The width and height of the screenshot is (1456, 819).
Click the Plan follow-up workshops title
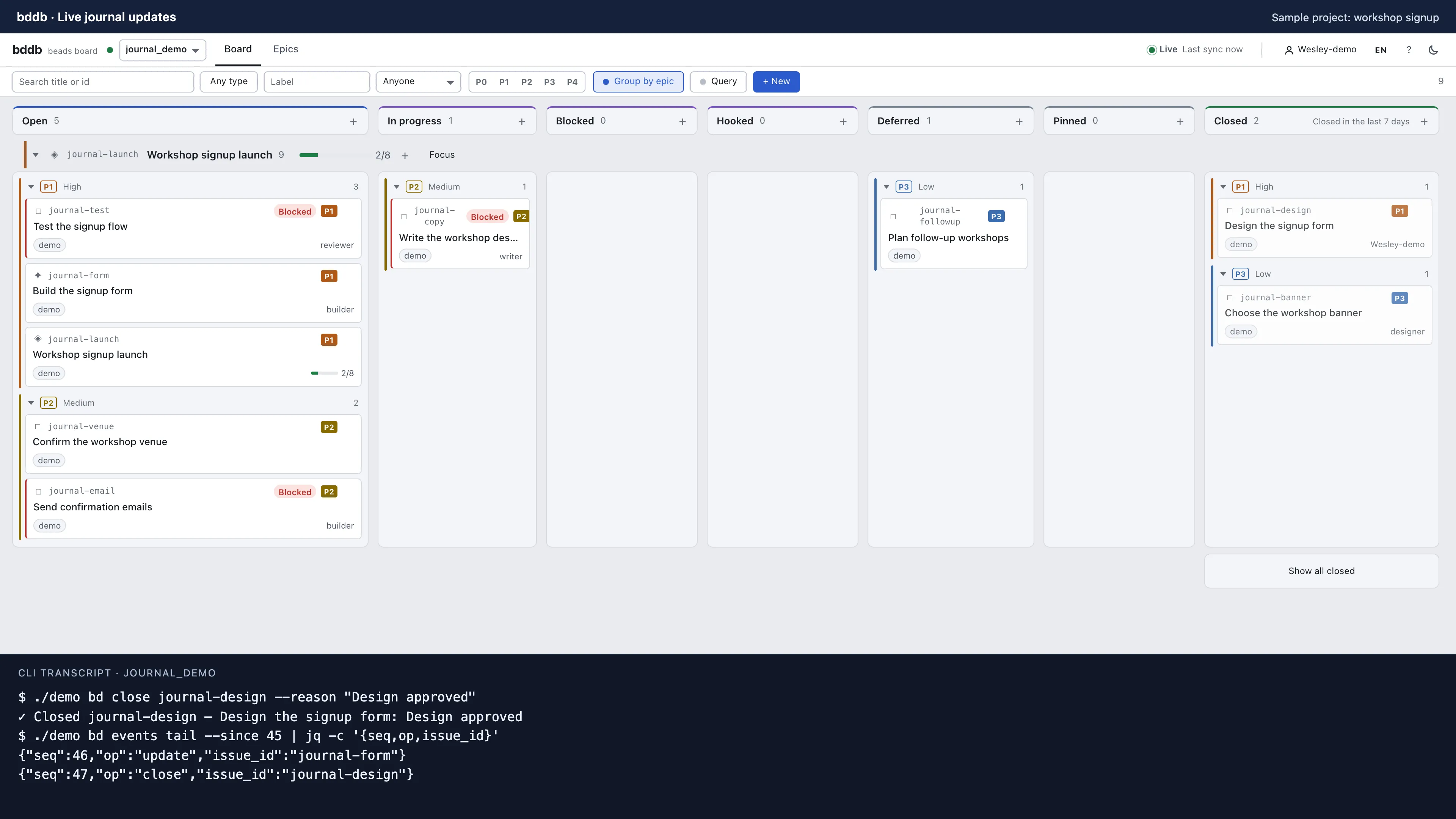click(948, 238)
